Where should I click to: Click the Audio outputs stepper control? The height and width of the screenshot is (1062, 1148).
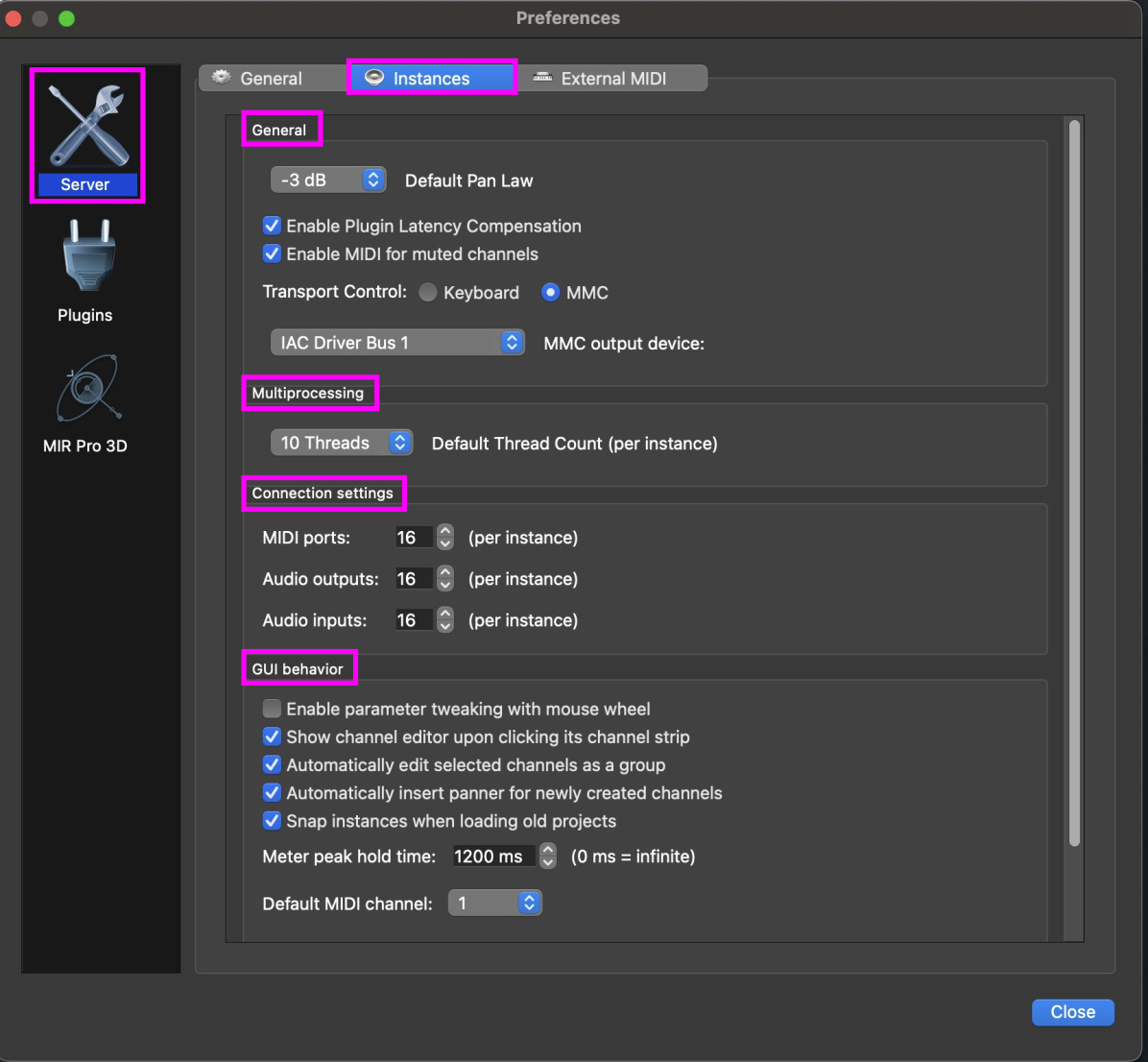444,579
